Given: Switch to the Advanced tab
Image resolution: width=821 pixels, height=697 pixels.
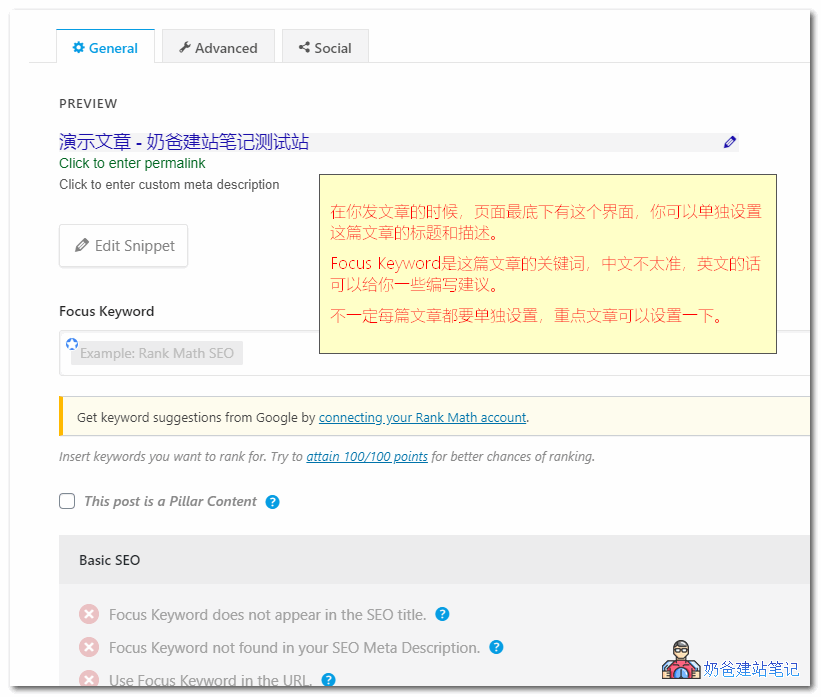Looking at the screenshot, I should (x=218, y=47).
